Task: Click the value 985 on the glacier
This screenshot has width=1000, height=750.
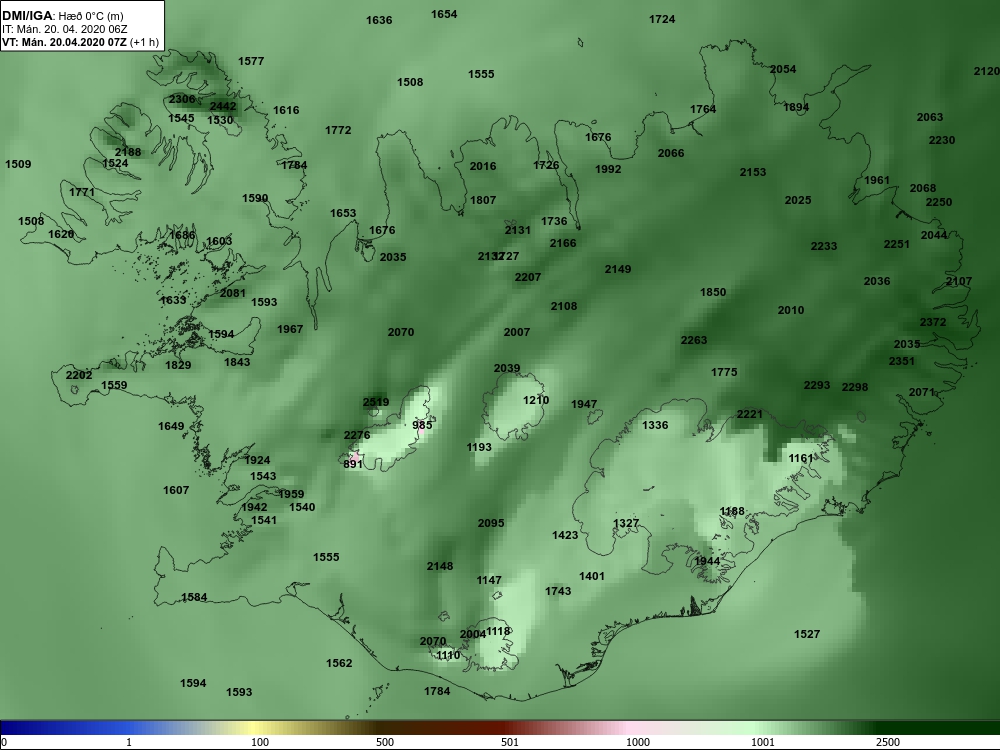Action: 422,425
